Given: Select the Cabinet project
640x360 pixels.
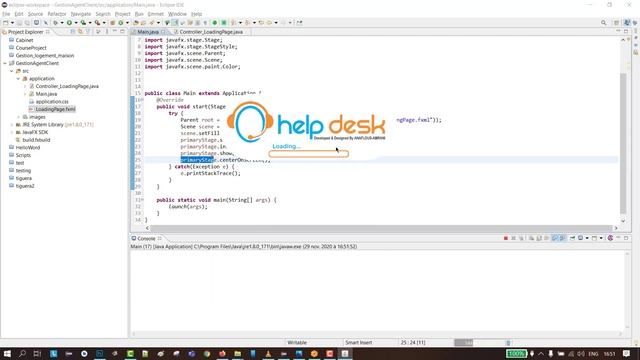Looking at the screenshot, I should coord(24,40).
